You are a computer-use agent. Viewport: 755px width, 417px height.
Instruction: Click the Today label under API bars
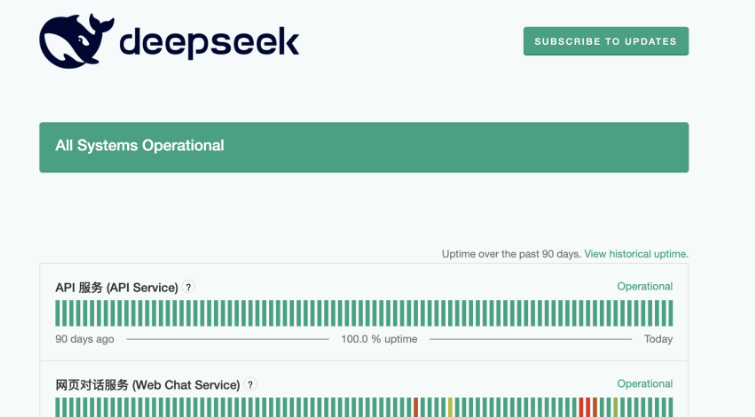[658, 339]
